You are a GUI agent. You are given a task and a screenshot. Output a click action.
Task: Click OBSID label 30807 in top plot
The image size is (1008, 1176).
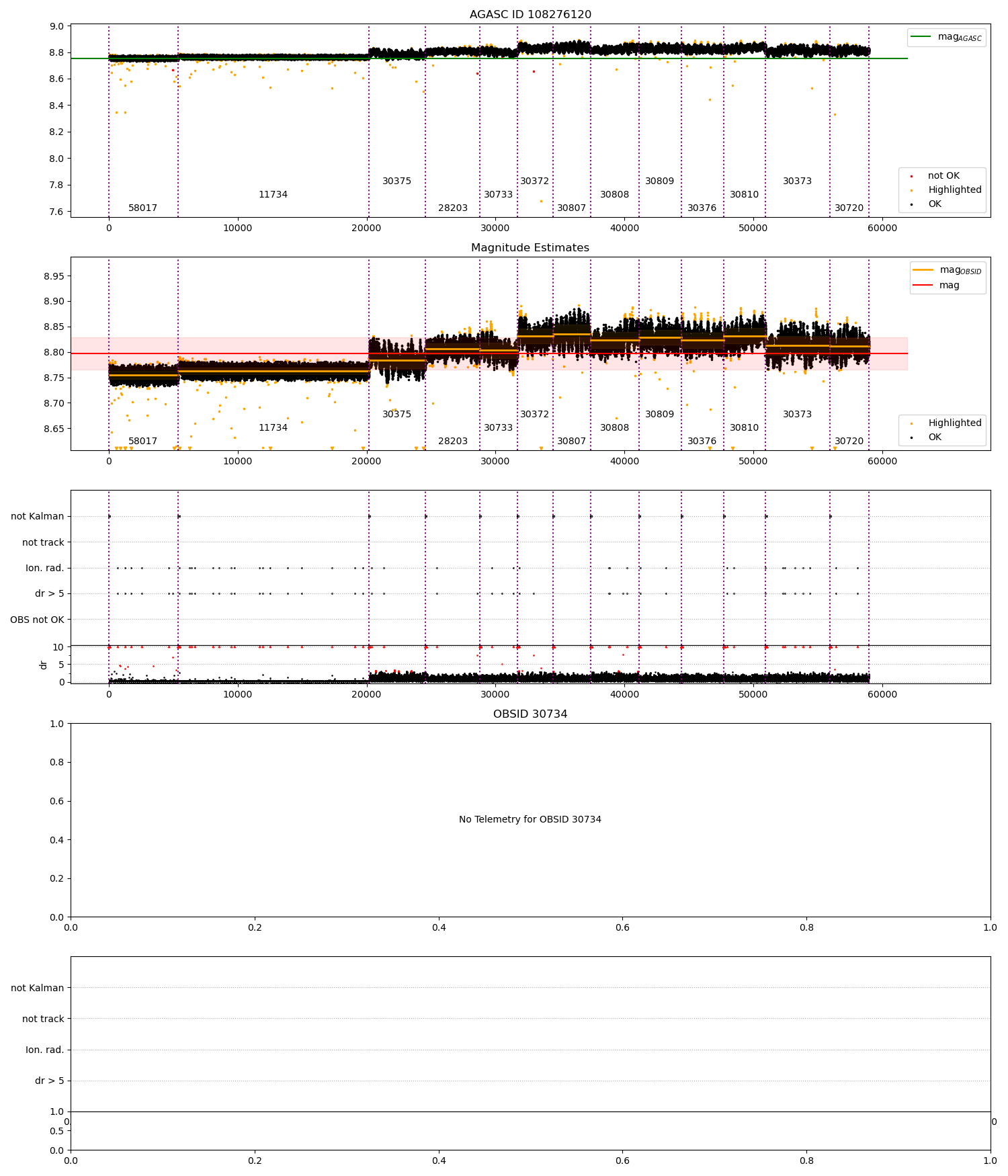coord(571,208)
